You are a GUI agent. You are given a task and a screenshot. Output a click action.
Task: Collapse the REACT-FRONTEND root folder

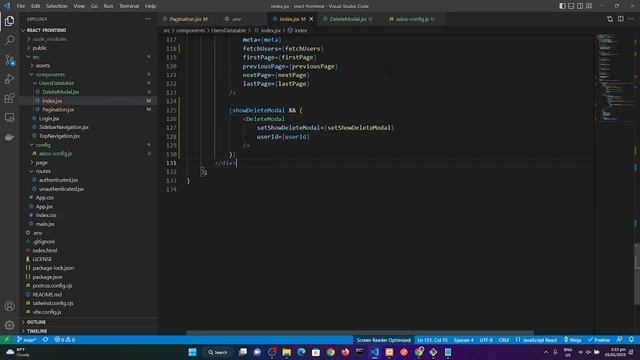coord(46,30)
